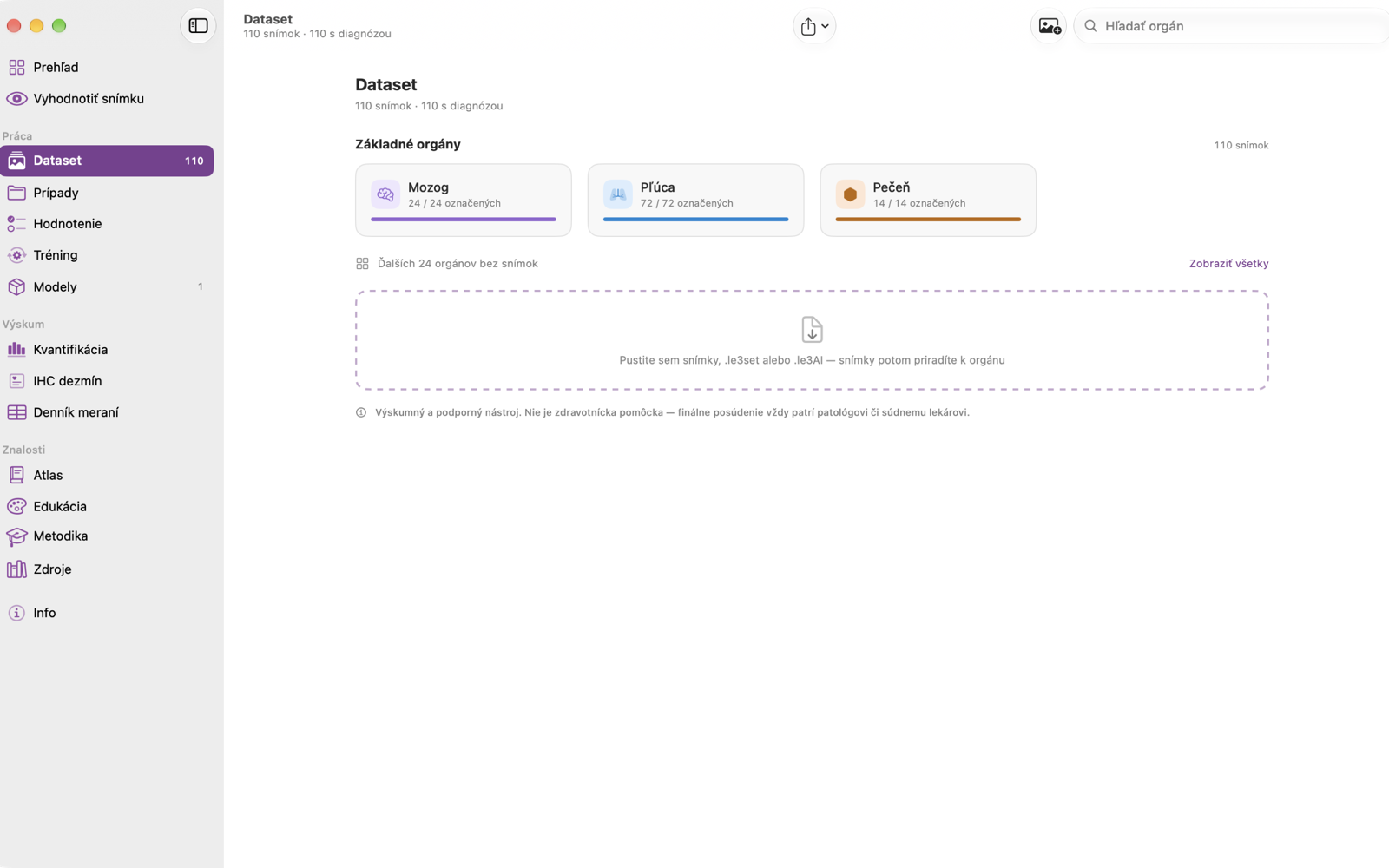The image size is (1389, 868).
Task: Click the Kvantifikácia bar chart icon
Action: point(16,349)
